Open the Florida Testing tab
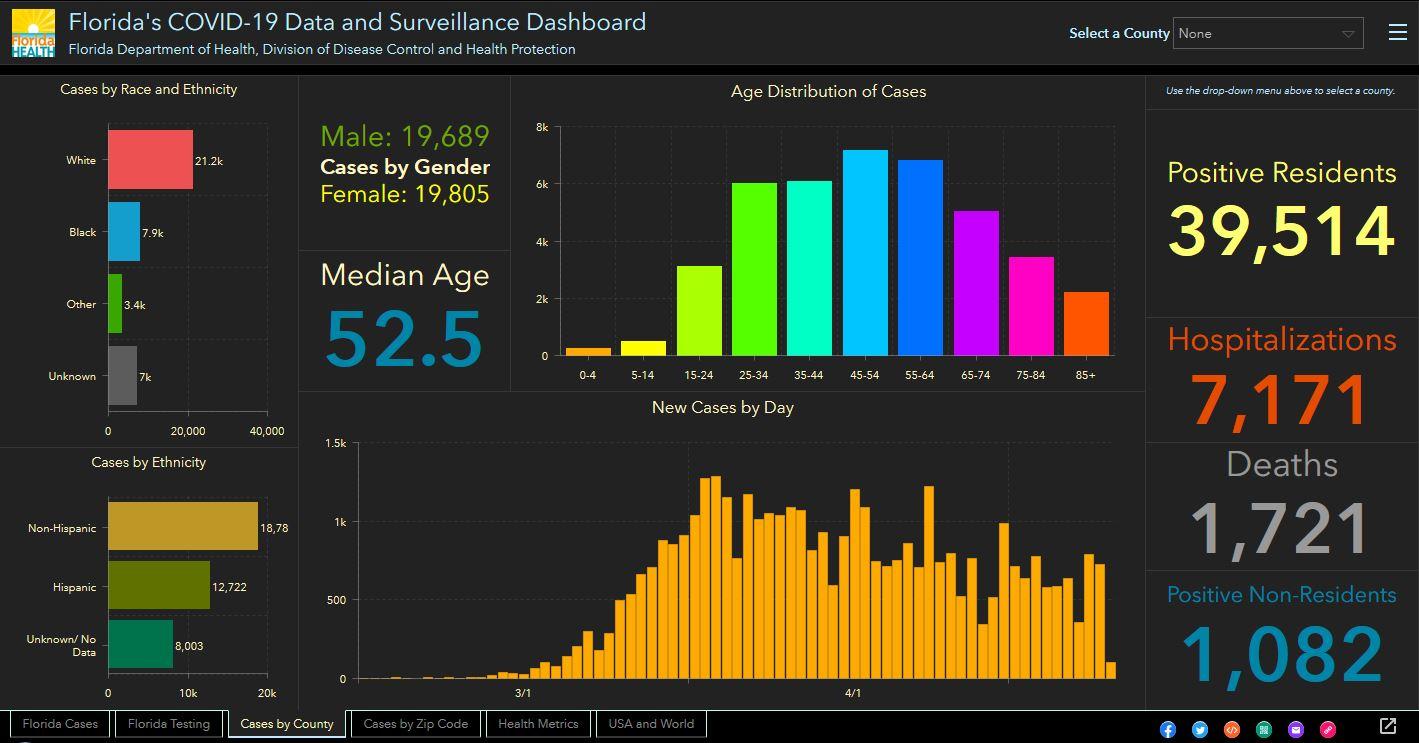 [169, 724]
